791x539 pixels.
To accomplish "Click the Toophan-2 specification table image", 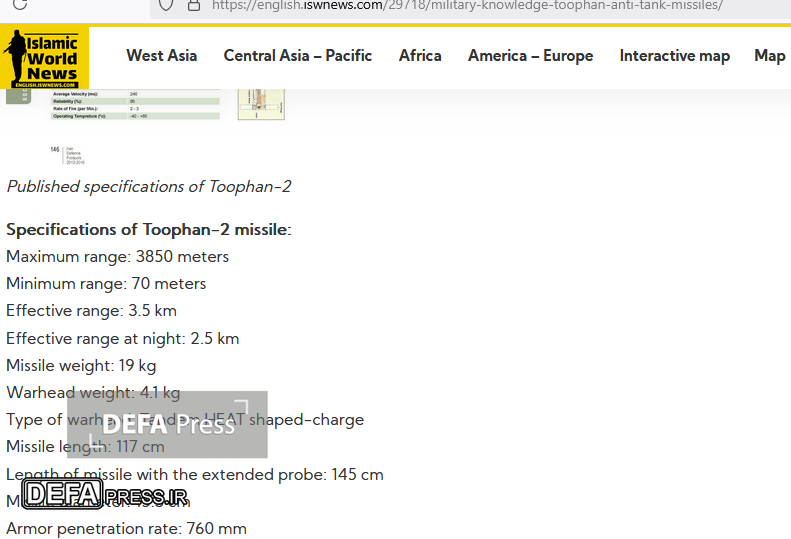I will pos(135,105).
